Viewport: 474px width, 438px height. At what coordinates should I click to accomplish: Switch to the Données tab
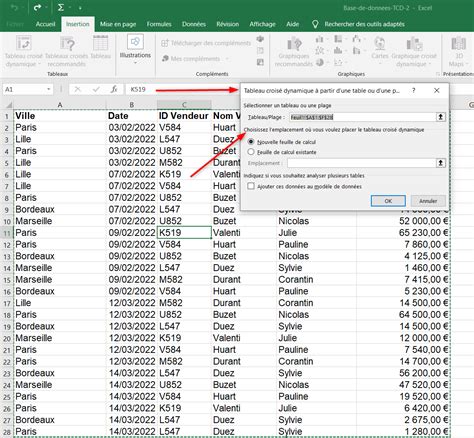click(194, 24)
